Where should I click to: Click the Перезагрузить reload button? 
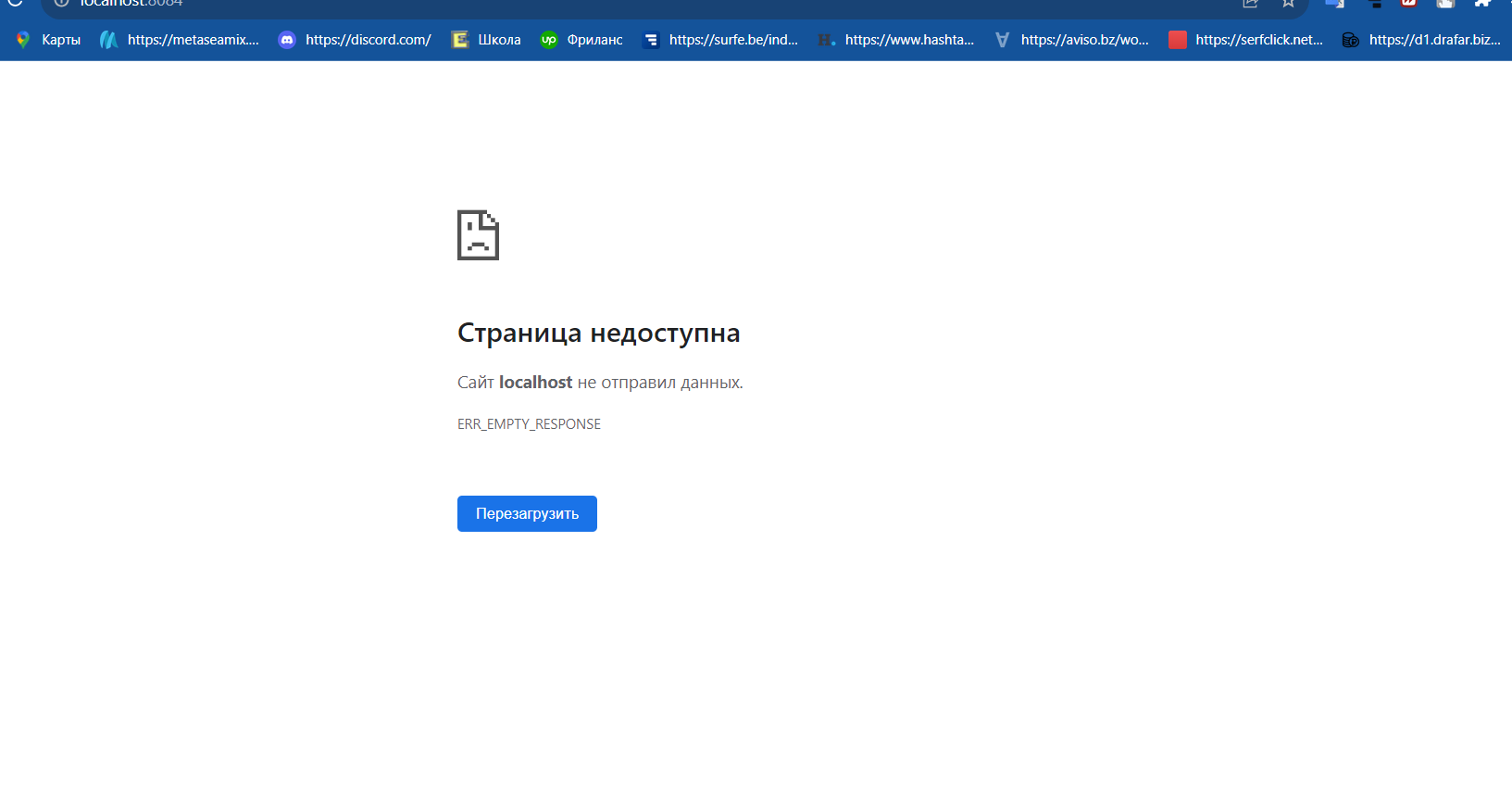click(527, 513)
